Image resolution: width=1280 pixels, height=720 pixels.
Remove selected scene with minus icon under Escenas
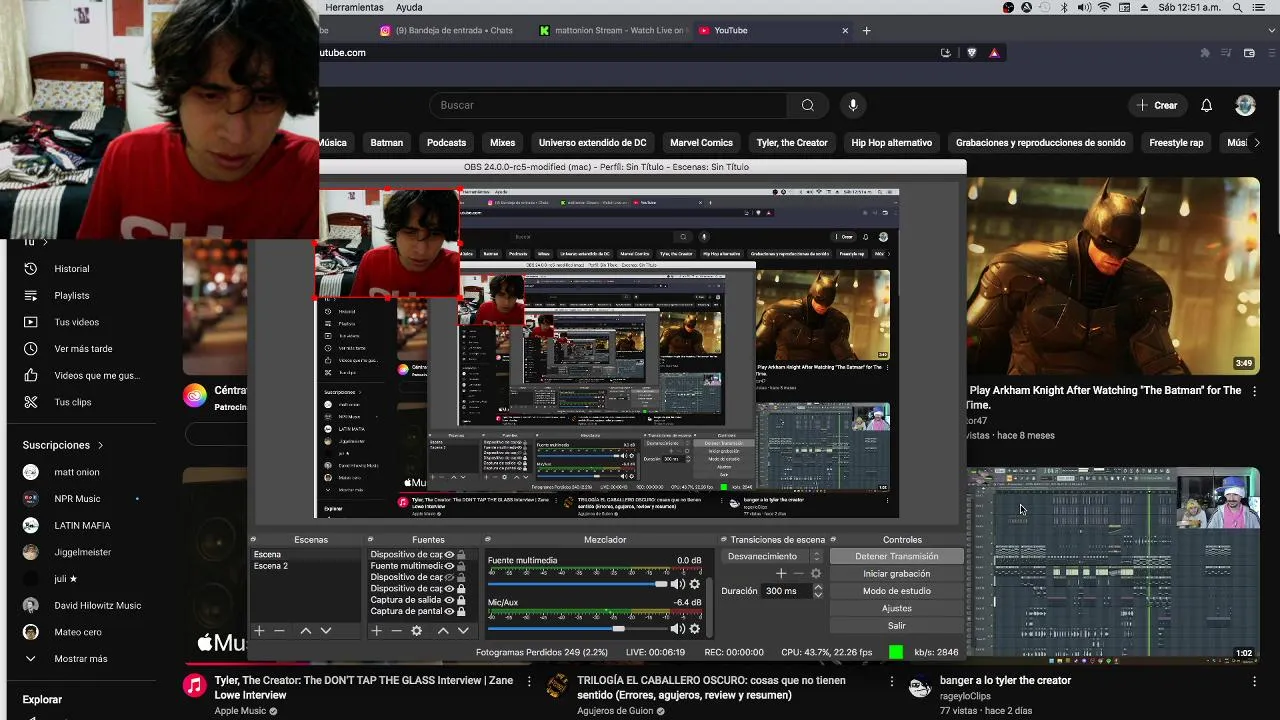279,631
